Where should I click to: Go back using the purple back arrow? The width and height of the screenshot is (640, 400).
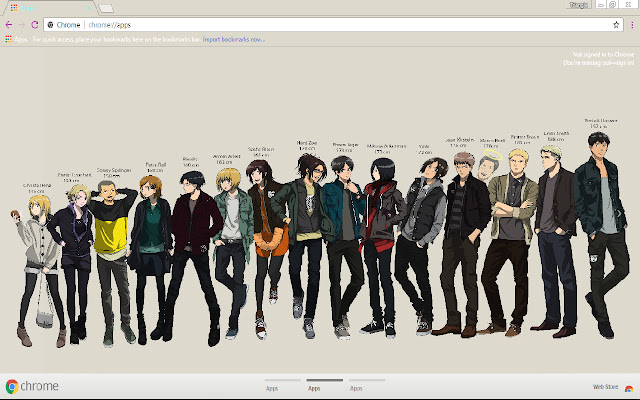(9, 25)
